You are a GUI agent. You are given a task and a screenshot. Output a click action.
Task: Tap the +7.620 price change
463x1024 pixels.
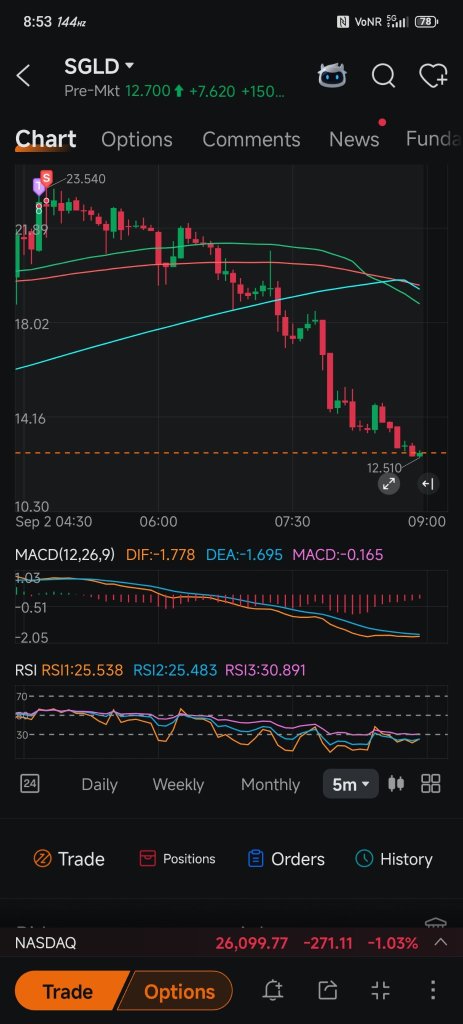[212, 91]
